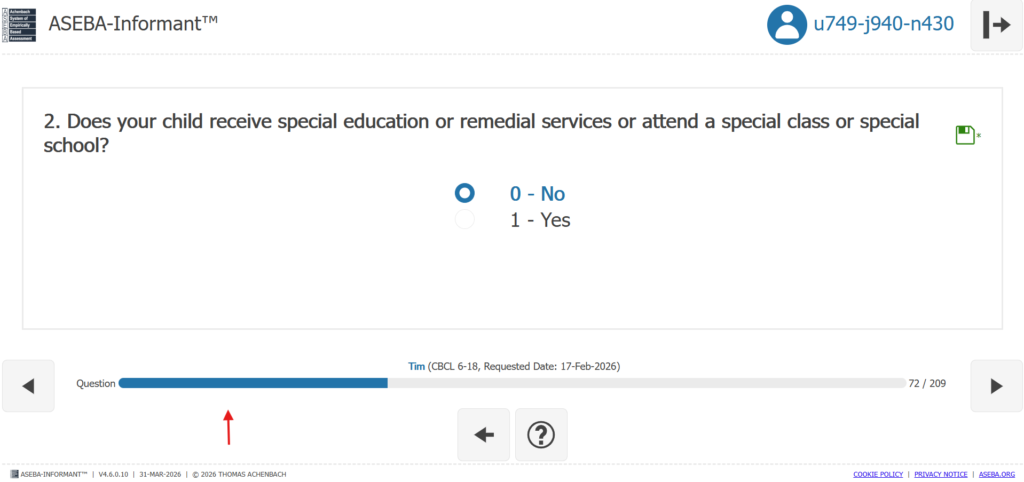Open help with the question mark icon
The width and height of the screenshot is (1024, 482).
(x=541, y=434)
